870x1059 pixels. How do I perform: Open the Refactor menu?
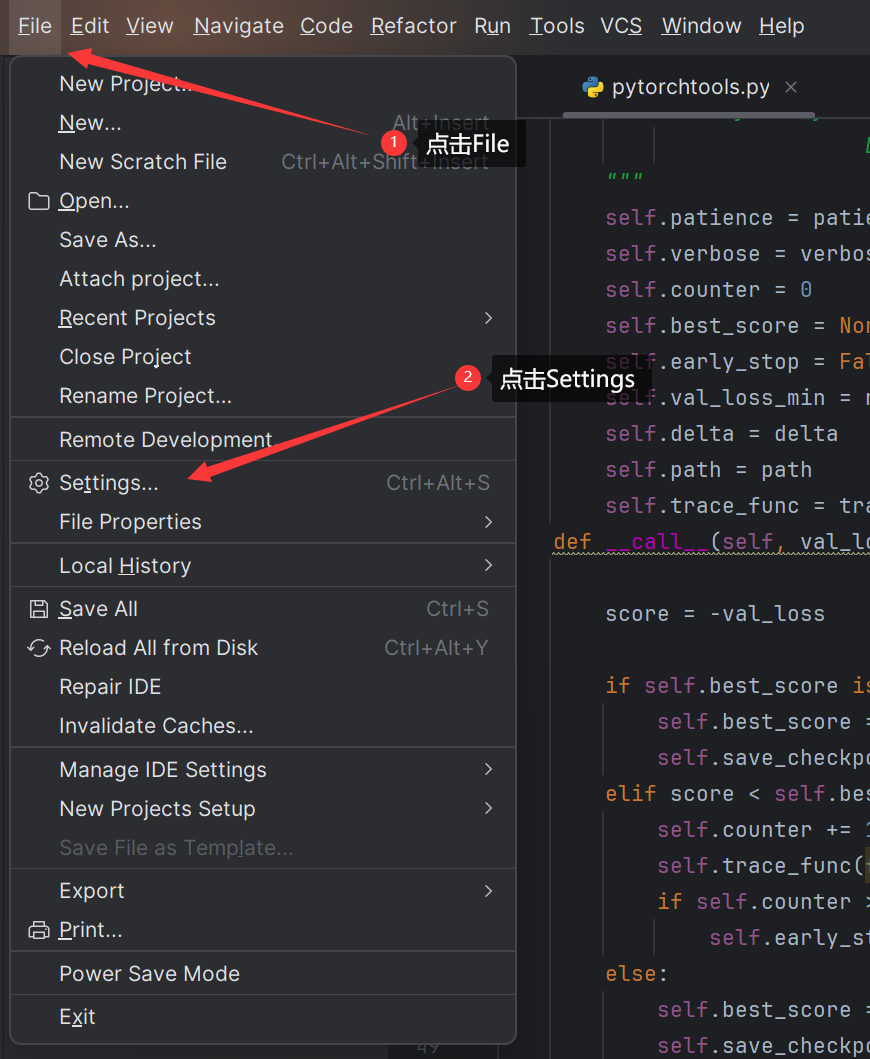(x=413, y=26)
